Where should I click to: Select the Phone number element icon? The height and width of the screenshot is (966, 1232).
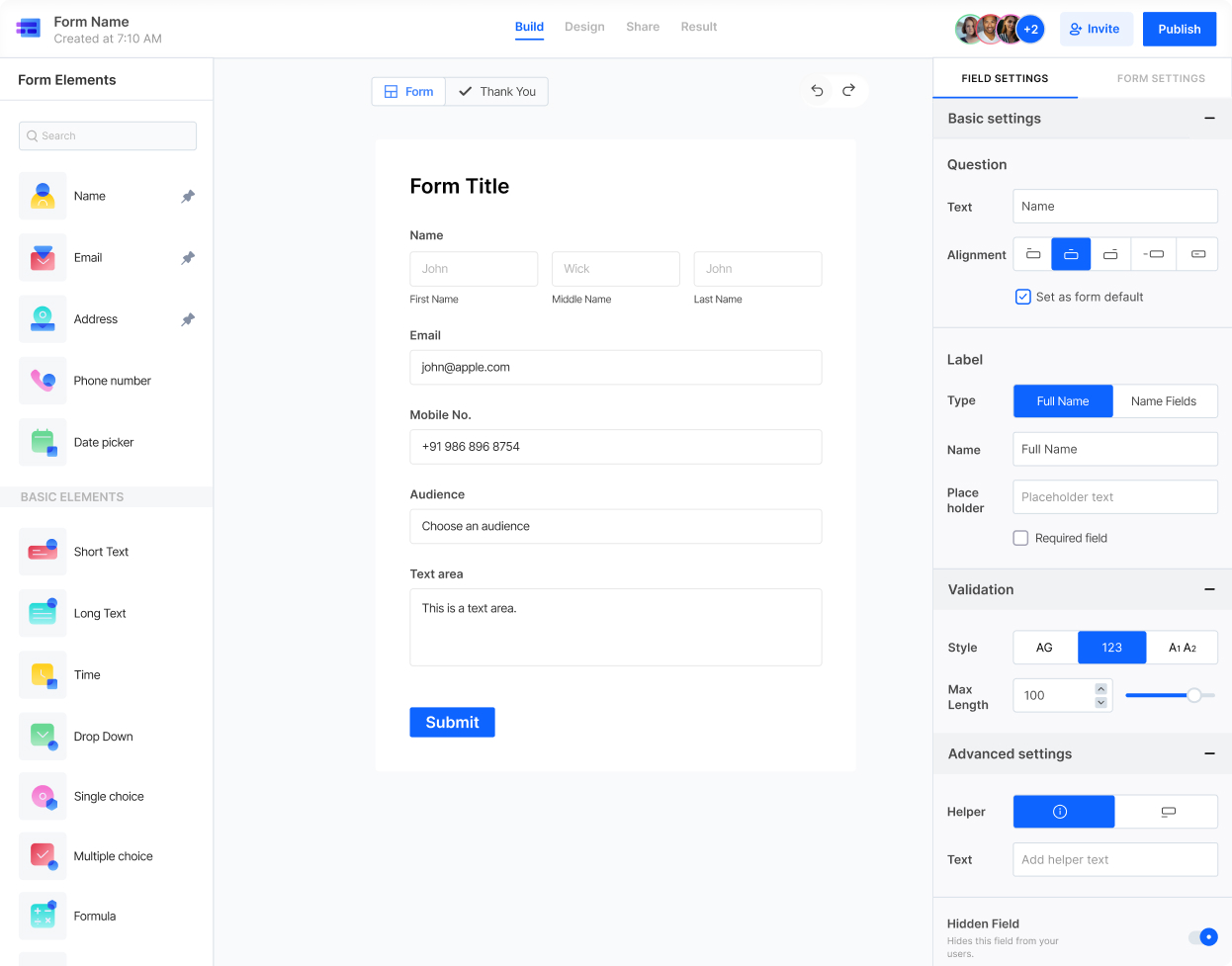point(43,381)
